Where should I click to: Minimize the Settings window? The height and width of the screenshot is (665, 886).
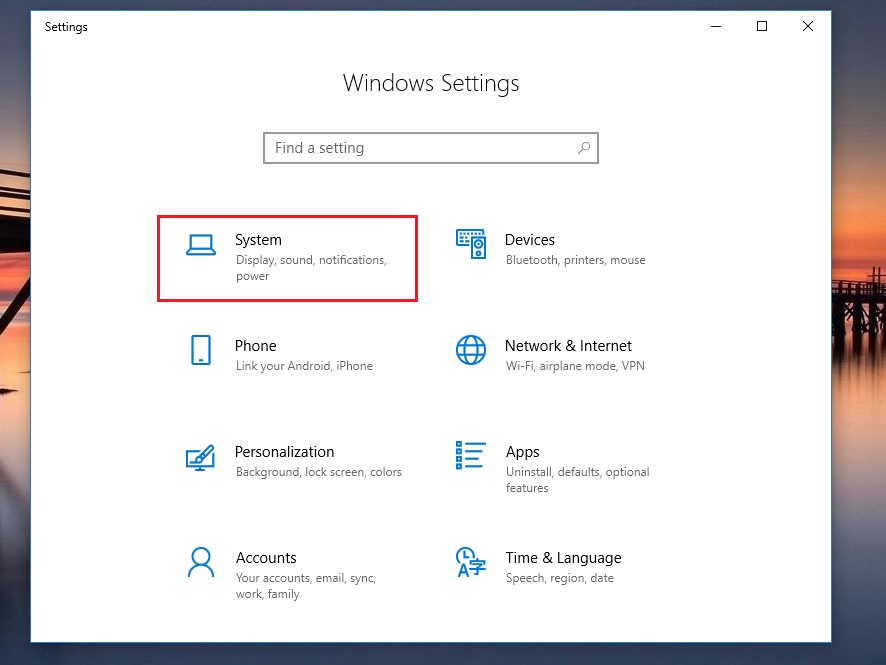coord(716,27)
